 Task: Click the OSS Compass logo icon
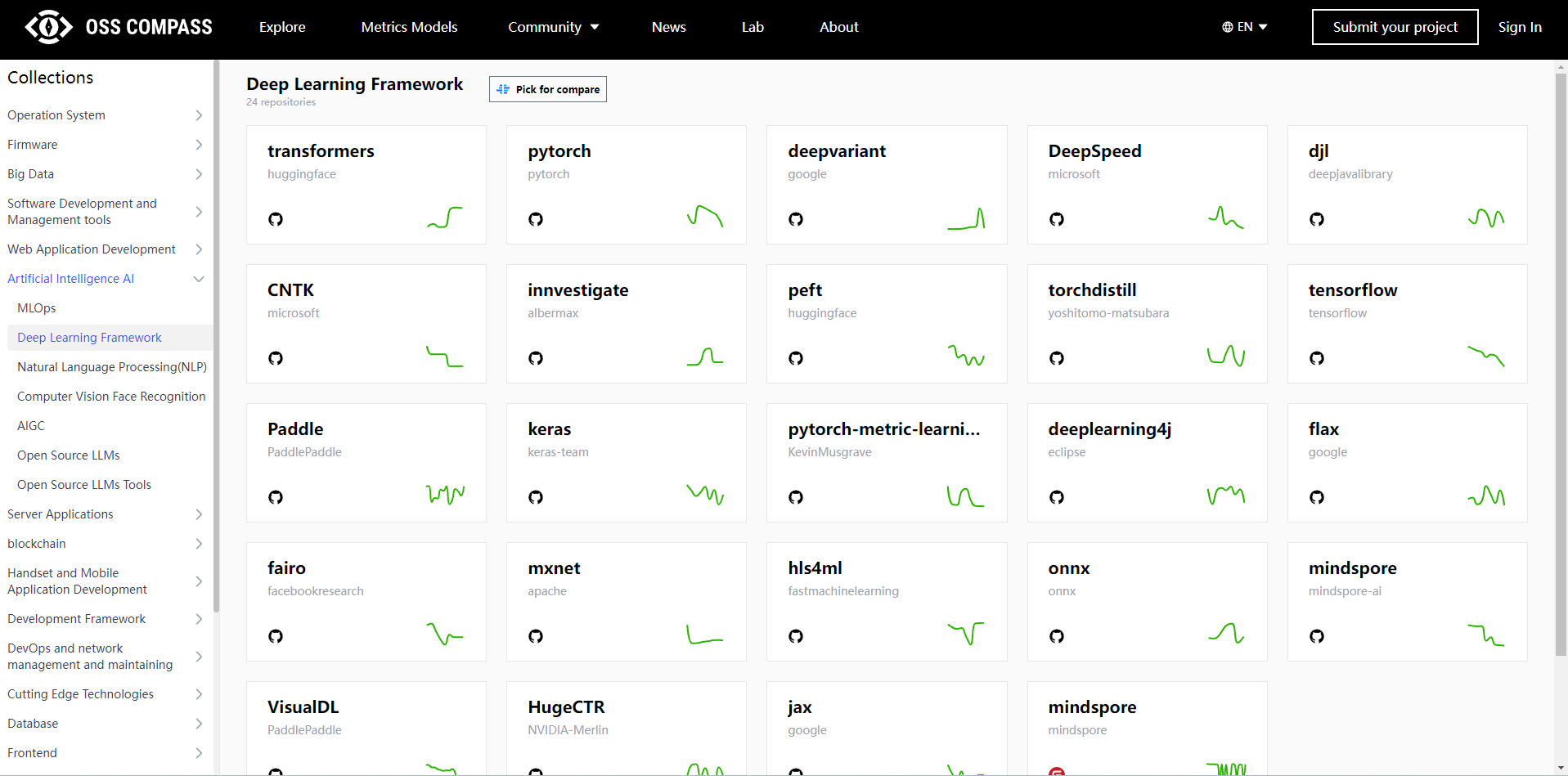(x=49, y=27)
